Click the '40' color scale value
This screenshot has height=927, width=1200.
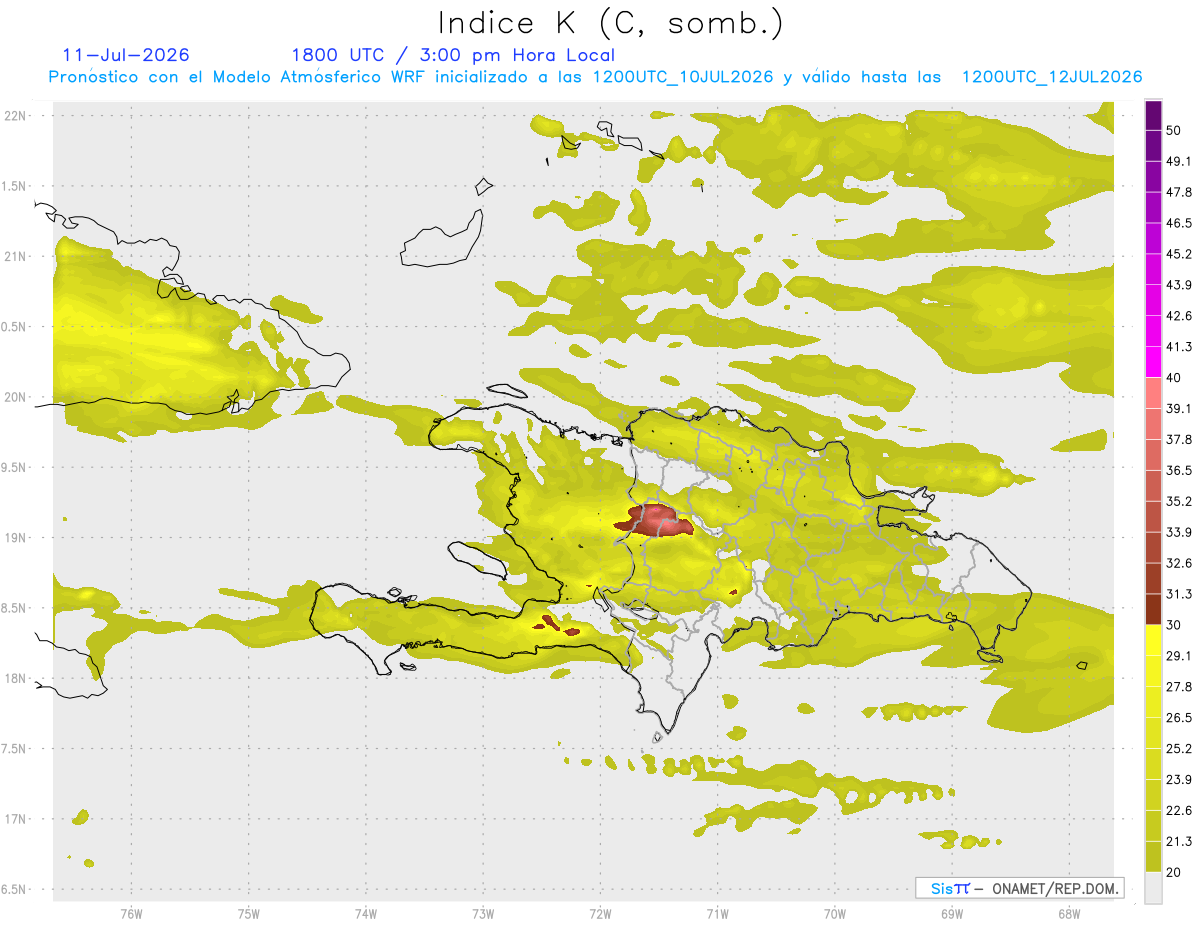[x=1174, y=378]
